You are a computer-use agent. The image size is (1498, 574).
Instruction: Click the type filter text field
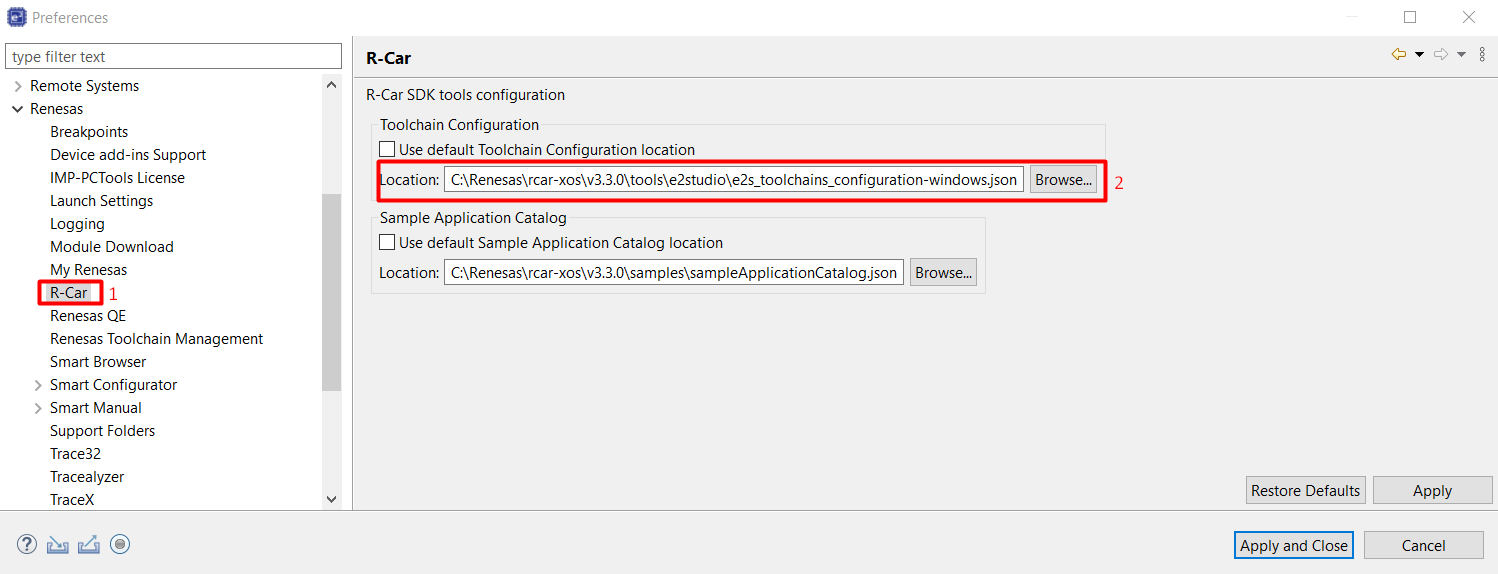[x=174, y=57]
